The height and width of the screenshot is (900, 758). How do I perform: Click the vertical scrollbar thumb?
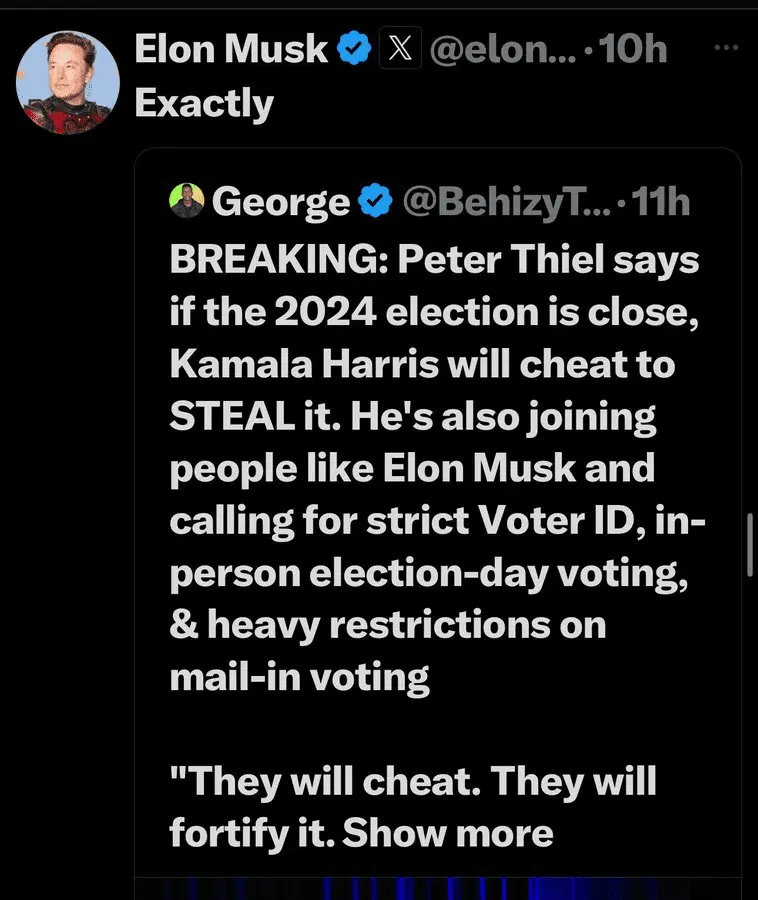(750, 545)
